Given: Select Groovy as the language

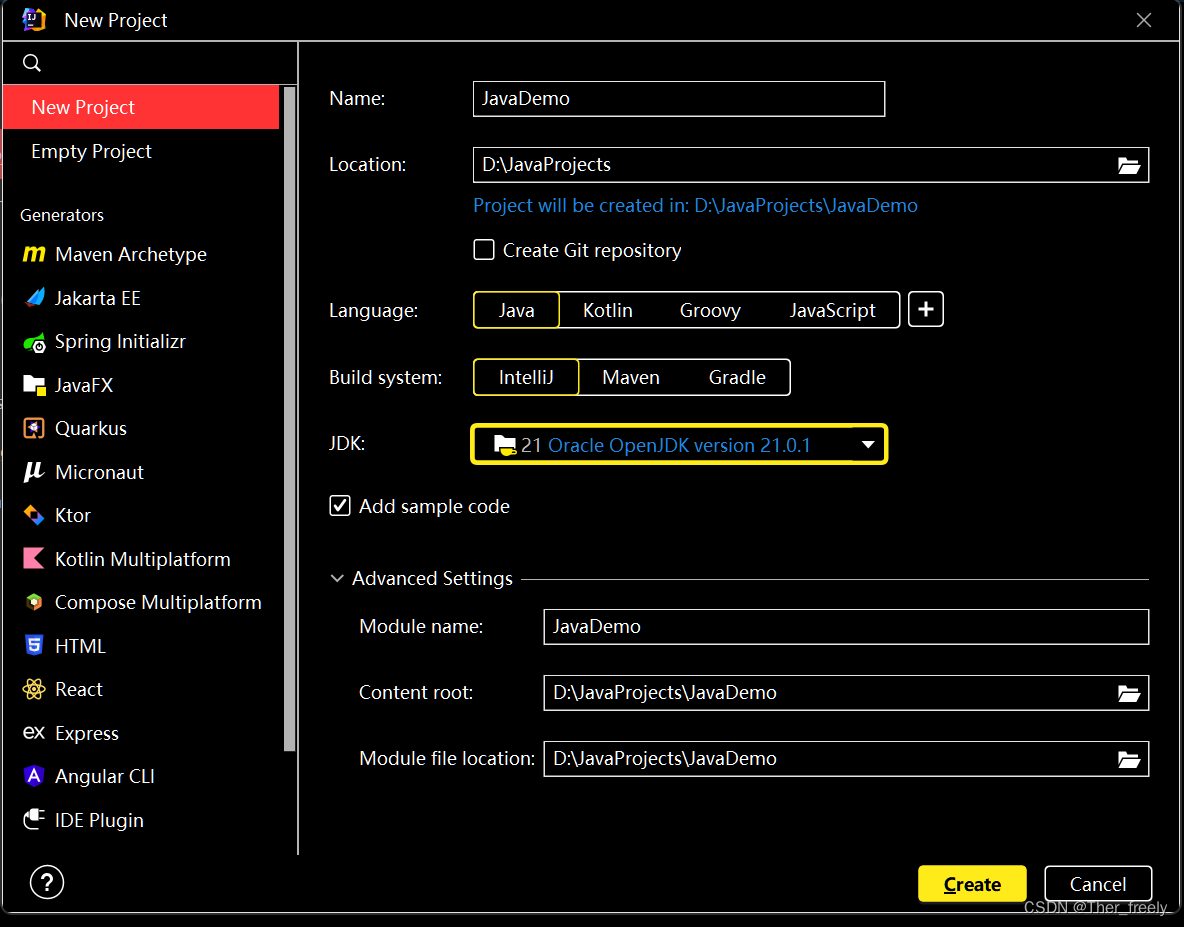Looking at the screenshot, I should point(710,310).
